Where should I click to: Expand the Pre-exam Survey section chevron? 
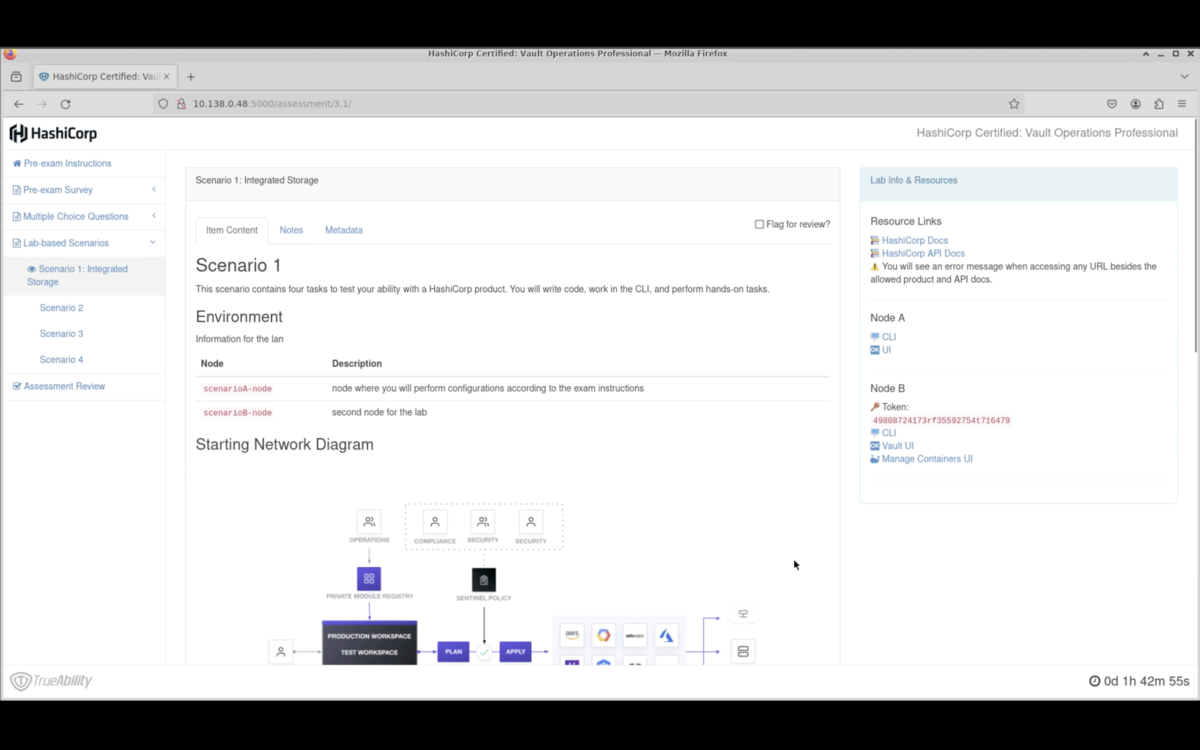coord(155,189)
